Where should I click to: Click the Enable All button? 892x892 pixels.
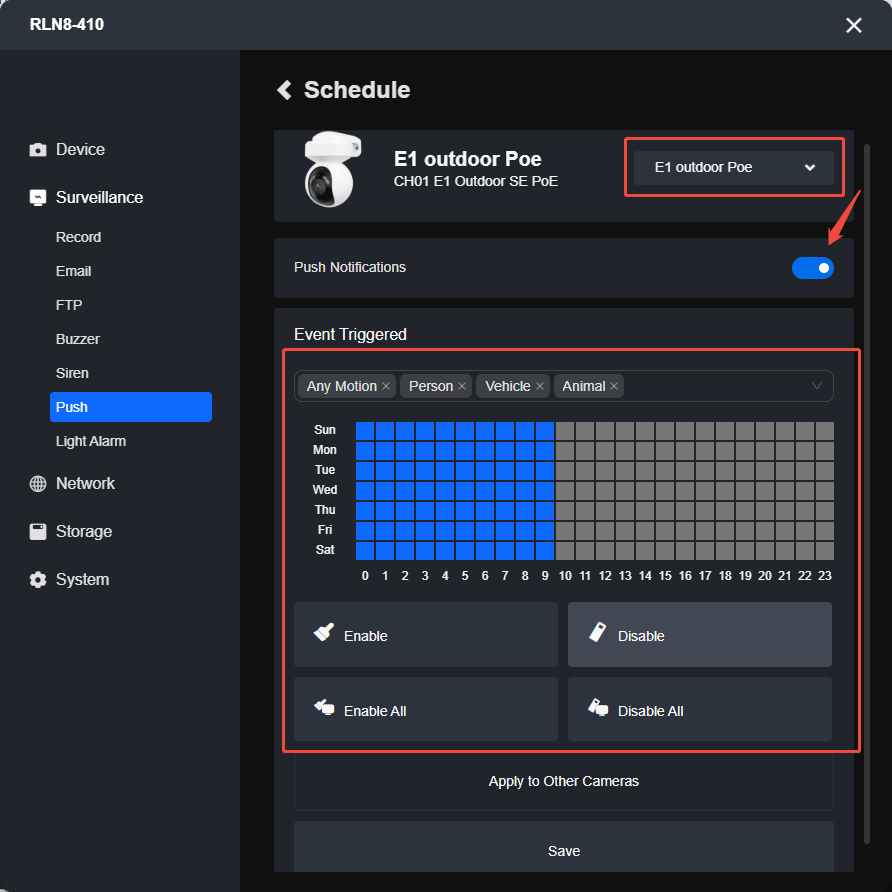point(426,709)
